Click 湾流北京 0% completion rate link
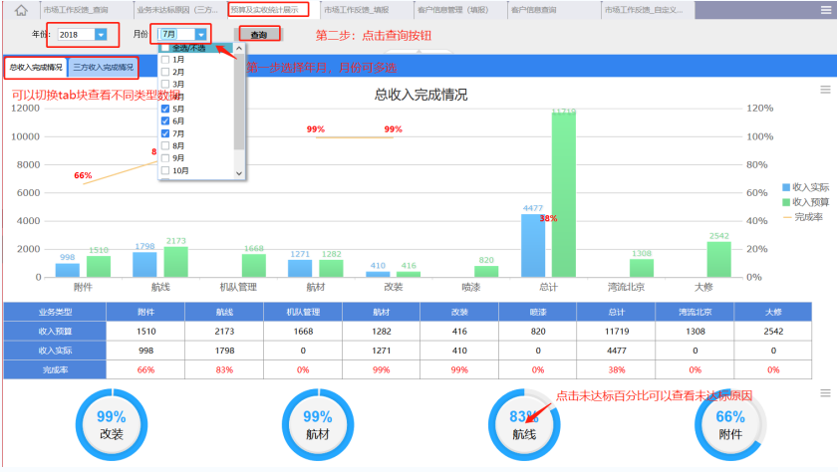This screenshot has height=472, width=838. 695,370
